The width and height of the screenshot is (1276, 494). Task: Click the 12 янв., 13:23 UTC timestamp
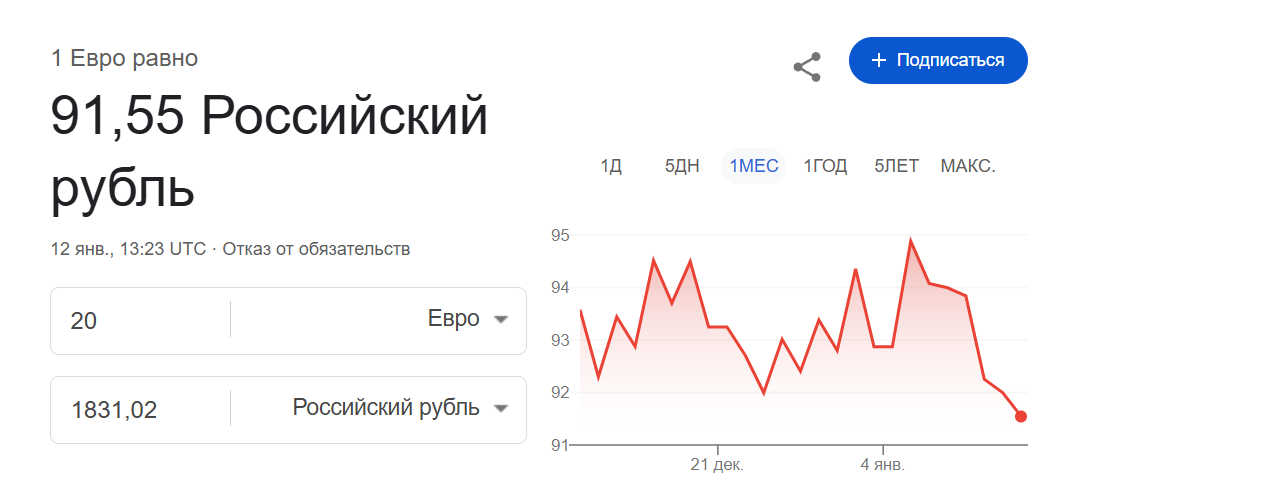point(128,249)
